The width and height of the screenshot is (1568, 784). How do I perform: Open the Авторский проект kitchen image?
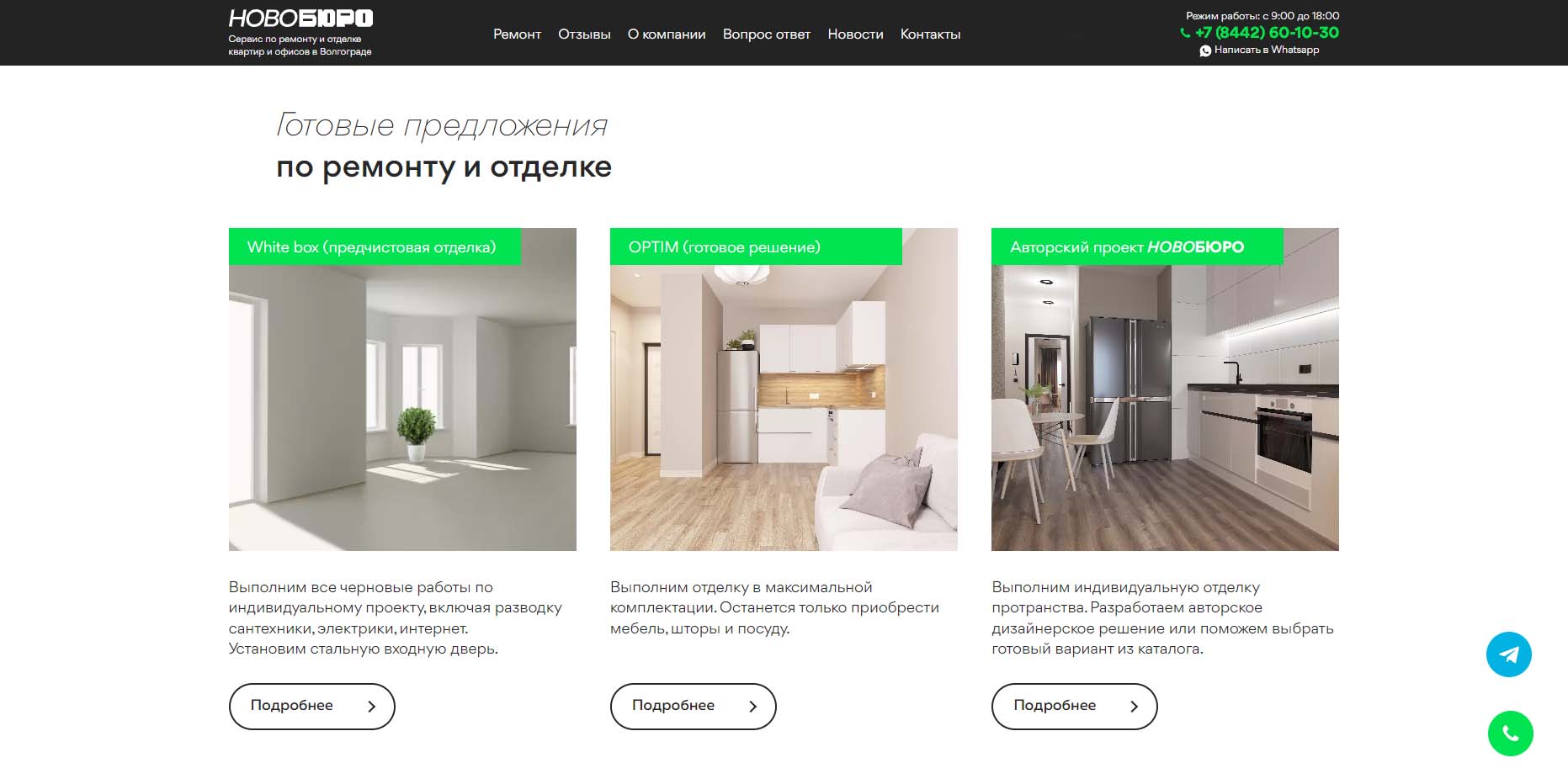pyautogui.click(x=1165, y=408)
